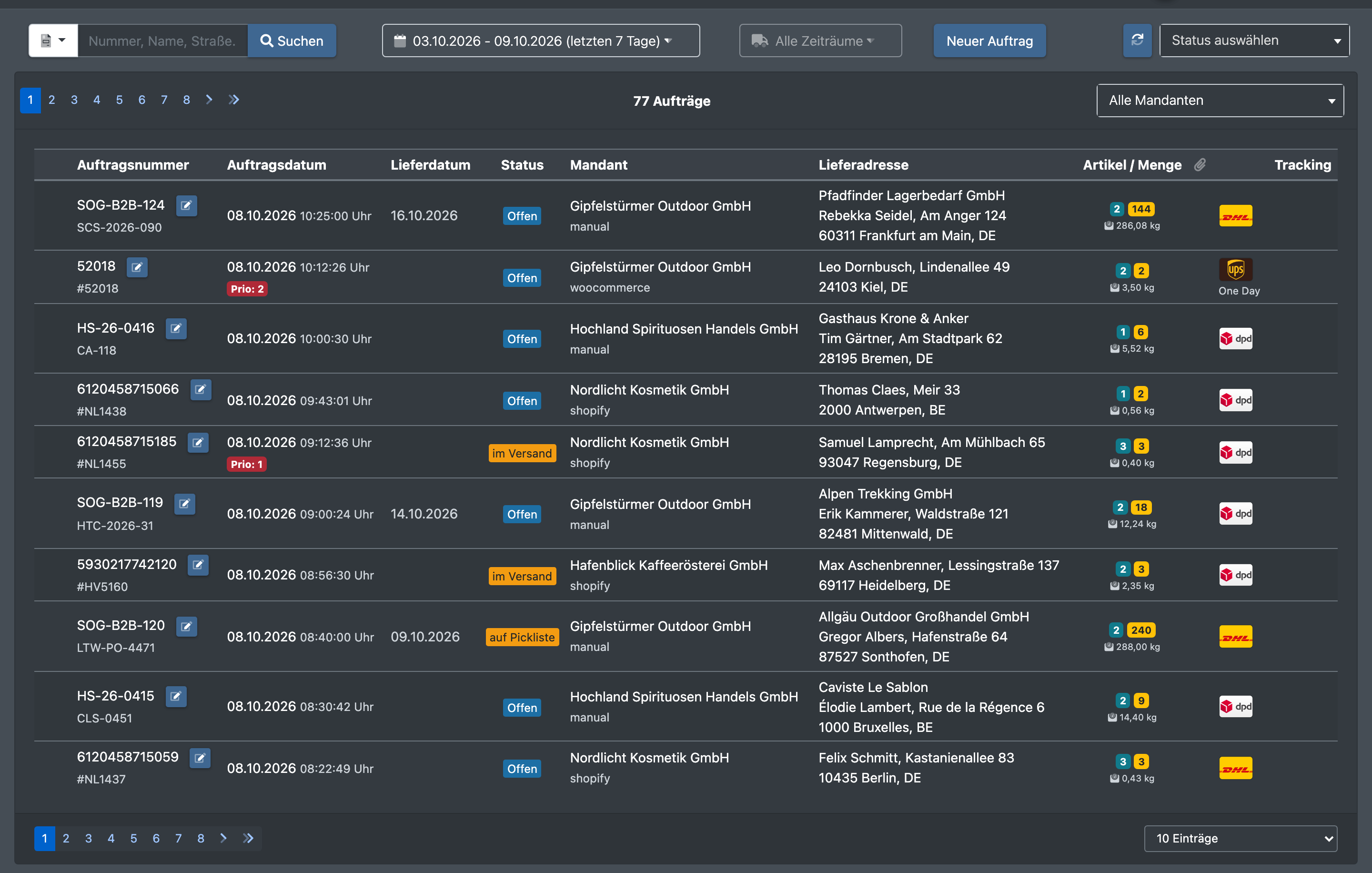The height and width of the screenshot is (873, 1372).
Task: Click edit icon beside HS-26-0415
Action: pos(176,696)
